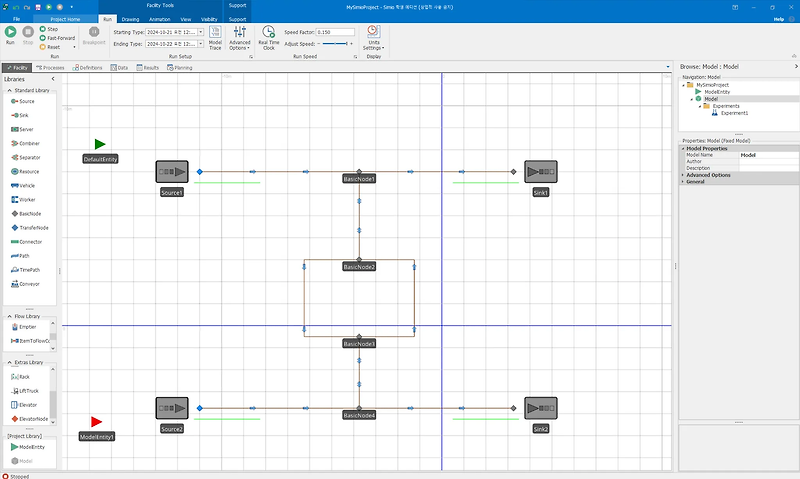Viewport: 800px width, 479px height.
Task: Click Step in the Run group
Action: [49, 29]
